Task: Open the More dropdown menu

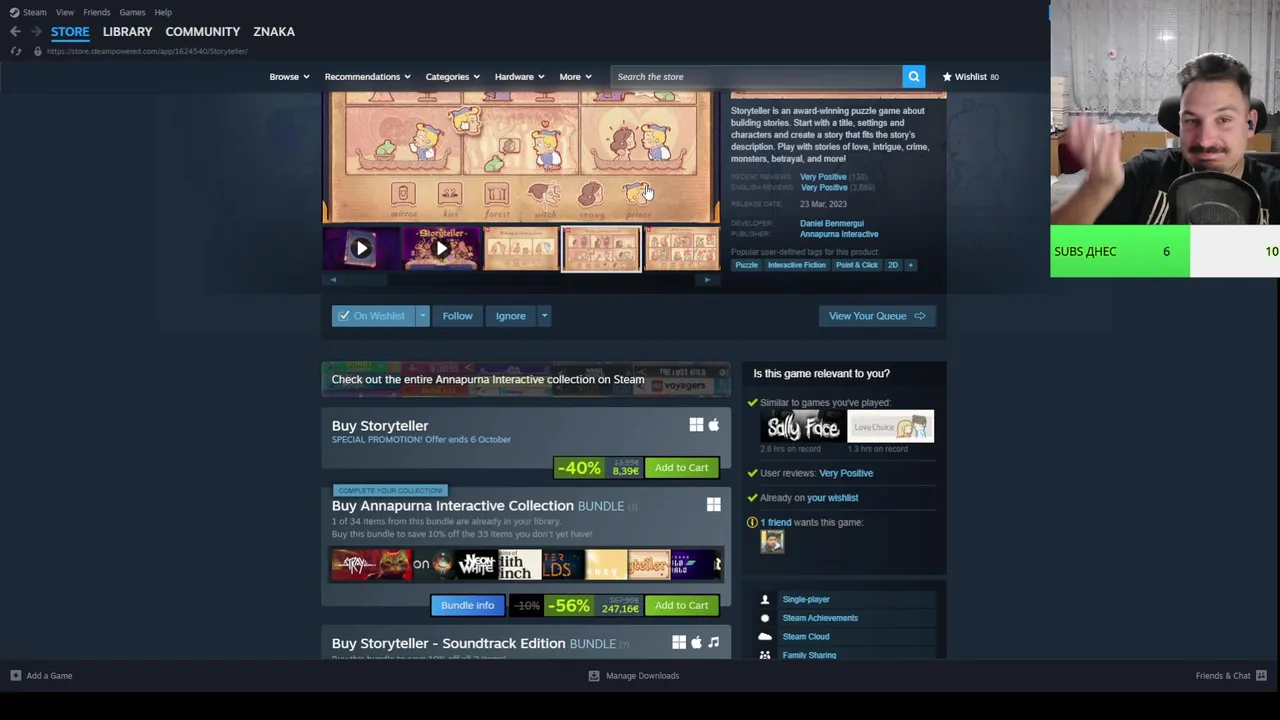Action: pyautogui.click(x=575, y=76)
